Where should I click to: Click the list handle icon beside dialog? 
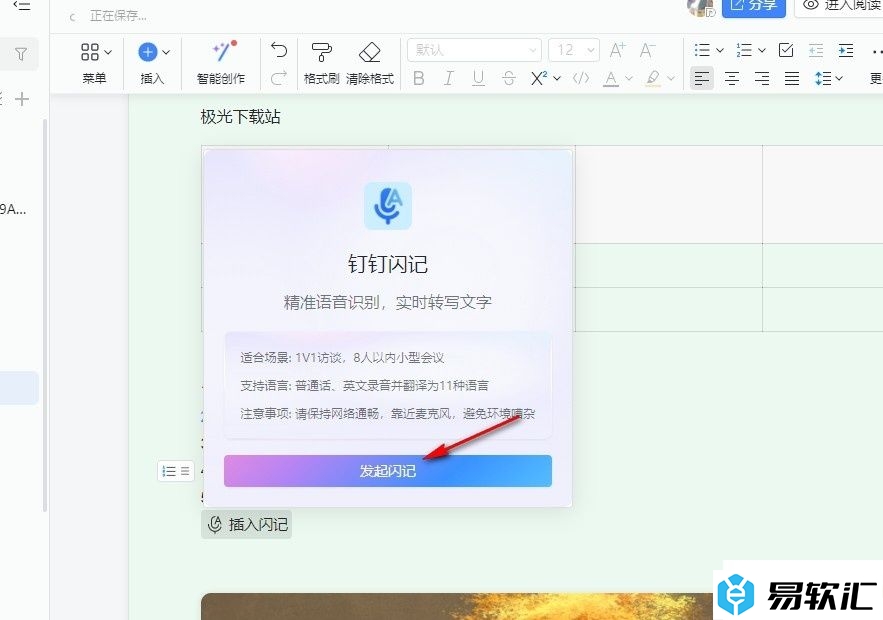point(176,471)
